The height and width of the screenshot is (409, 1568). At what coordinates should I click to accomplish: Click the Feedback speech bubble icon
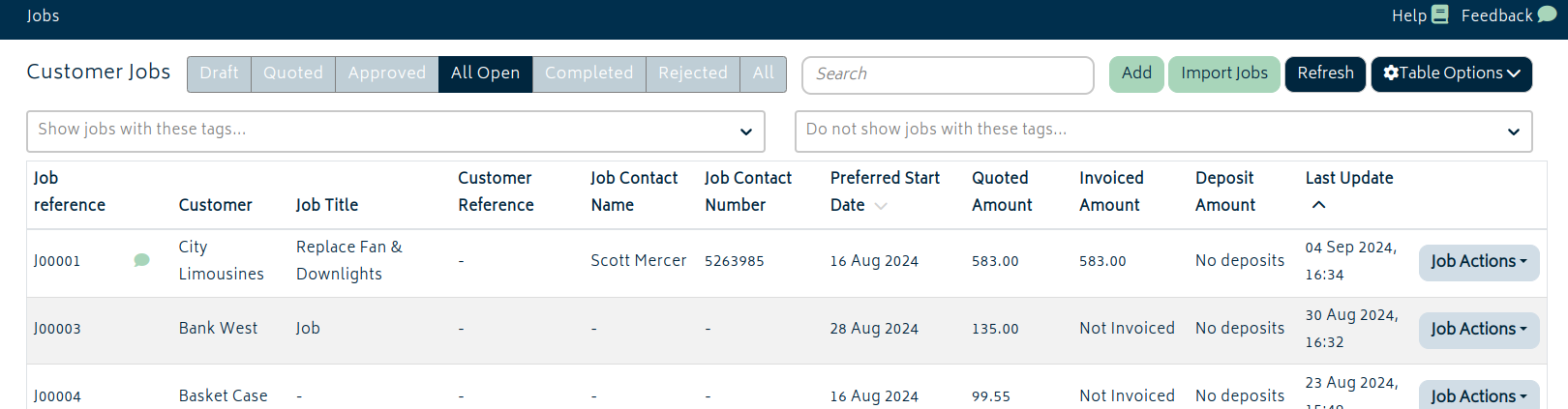(x=1547, y=15)
